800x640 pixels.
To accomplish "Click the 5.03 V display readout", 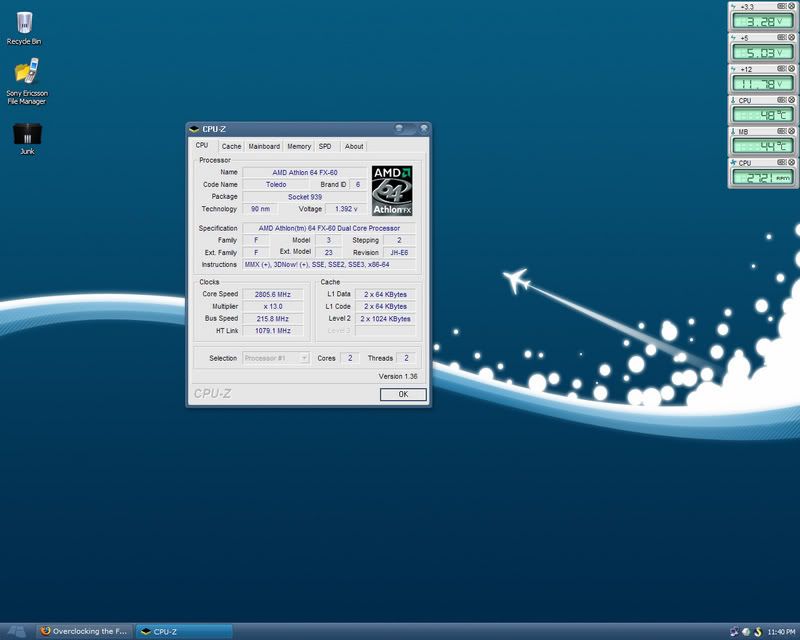I will [x=763, y=53].
